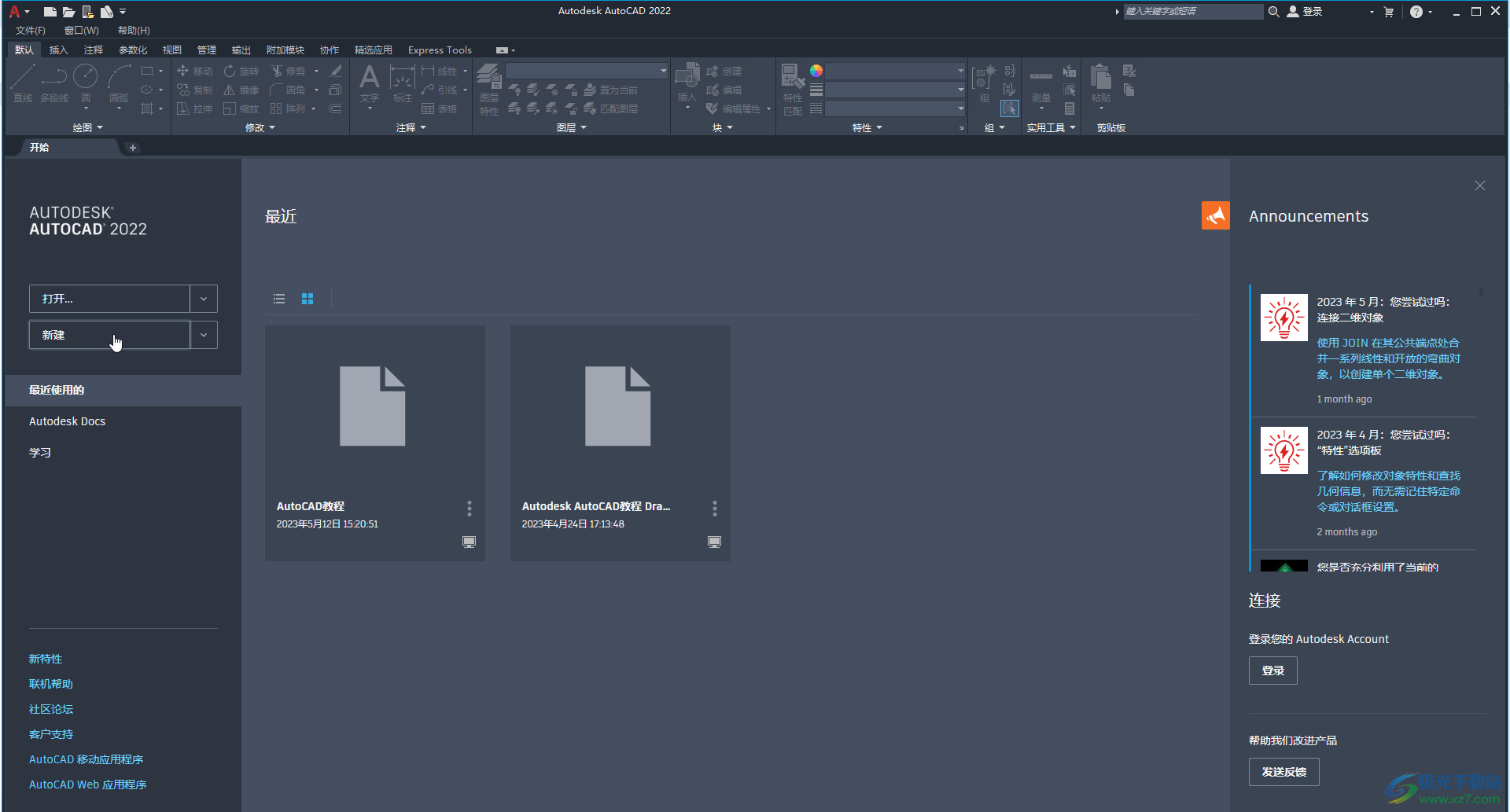The width and height of the screenshot is (1510, 812).
Task: Toggle group selection on/off button in Group panel
Action: pyautogui.click(x=1010, y=108)
